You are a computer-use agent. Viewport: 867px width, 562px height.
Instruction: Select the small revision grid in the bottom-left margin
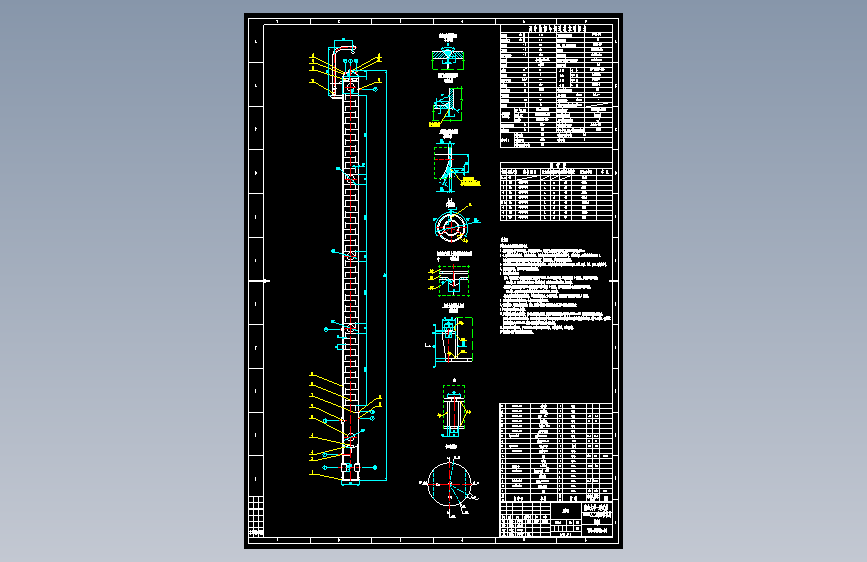click(x=256, y=516)
